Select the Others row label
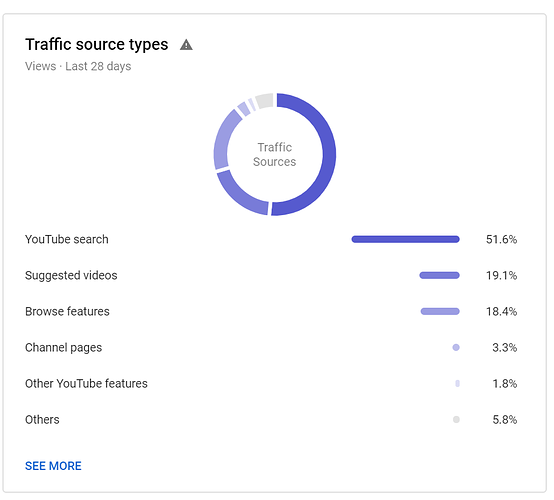The height and width of the screenshot is (500, 554). click(x=42, y=419)
